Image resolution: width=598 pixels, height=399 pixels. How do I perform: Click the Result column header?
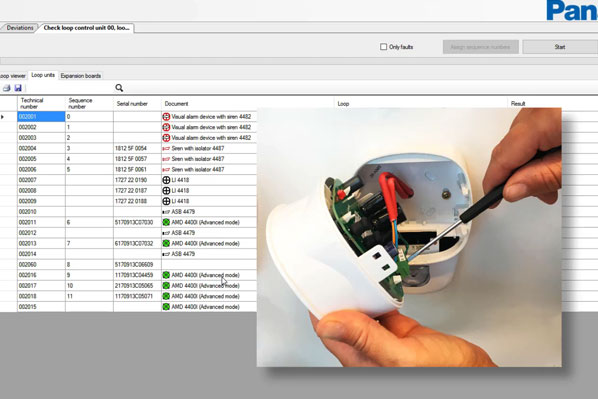click(552, 103)
